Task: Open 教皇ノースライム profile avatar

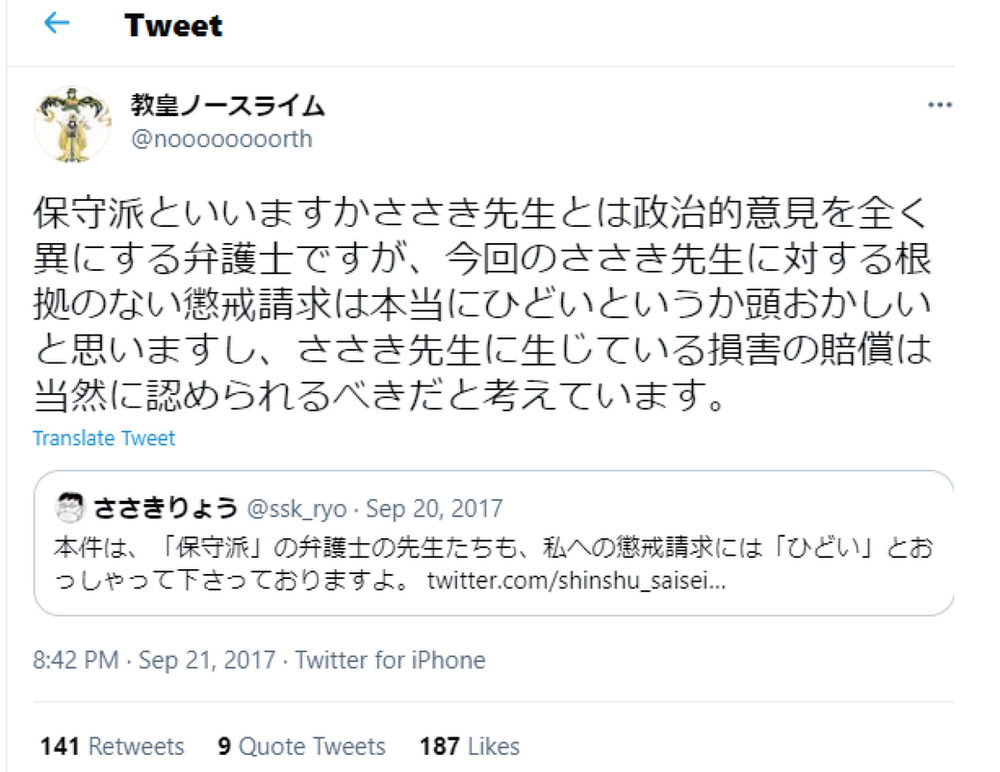Action: click(x=73, y=124)
